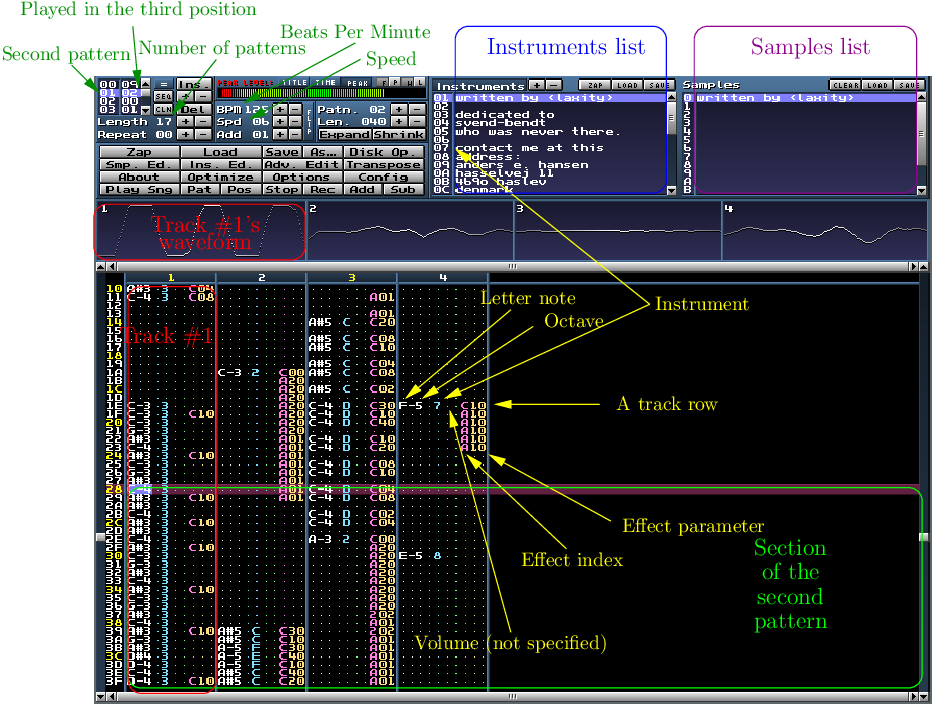
Task: Decrease song Length with minus
Action: click(203, 121)
